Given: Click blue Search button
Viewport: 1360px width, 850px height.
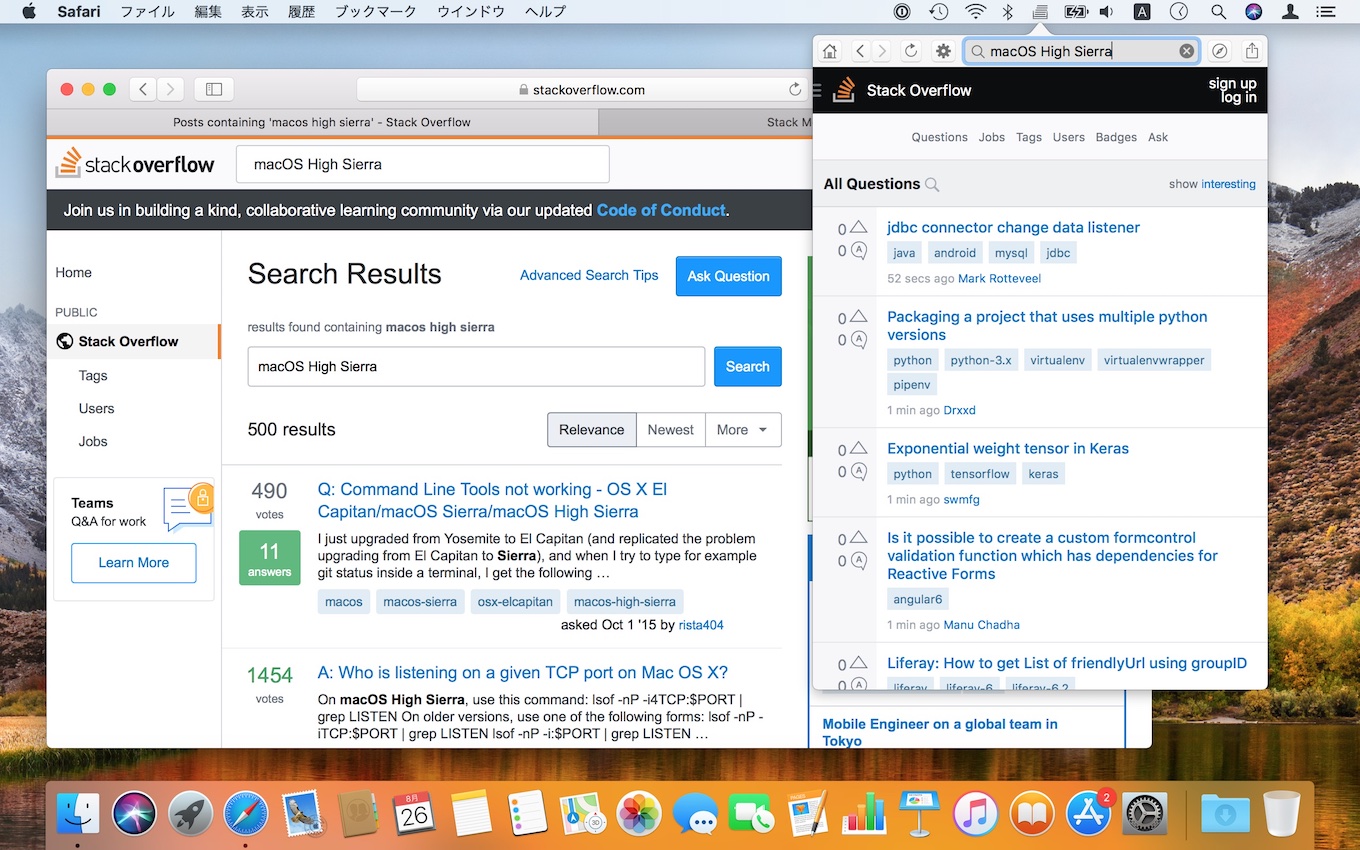Looking at the screenshot, I should (747, 367).
